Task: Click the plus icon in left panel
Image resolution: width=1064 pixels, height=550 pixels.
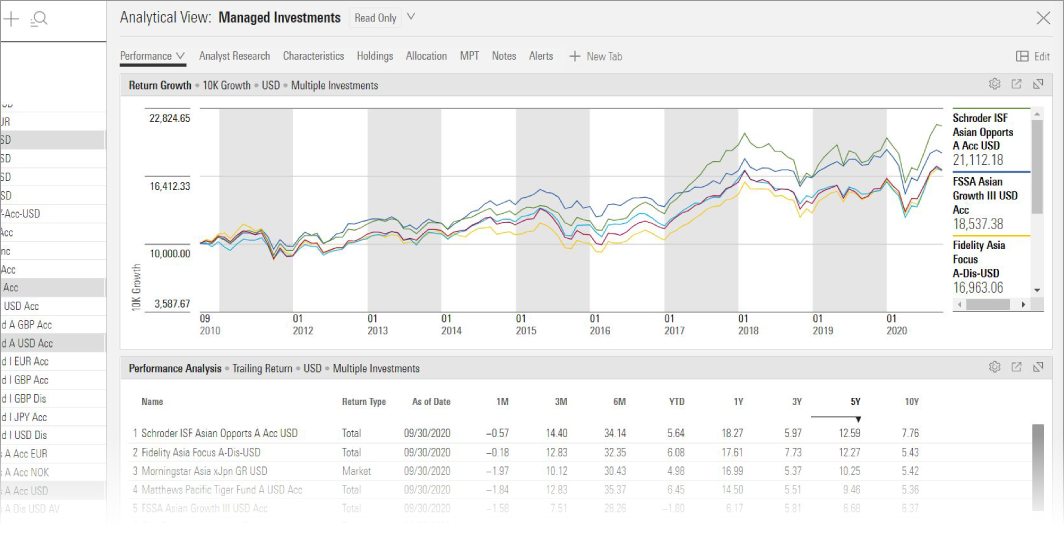Action: [x=12, y=18]
